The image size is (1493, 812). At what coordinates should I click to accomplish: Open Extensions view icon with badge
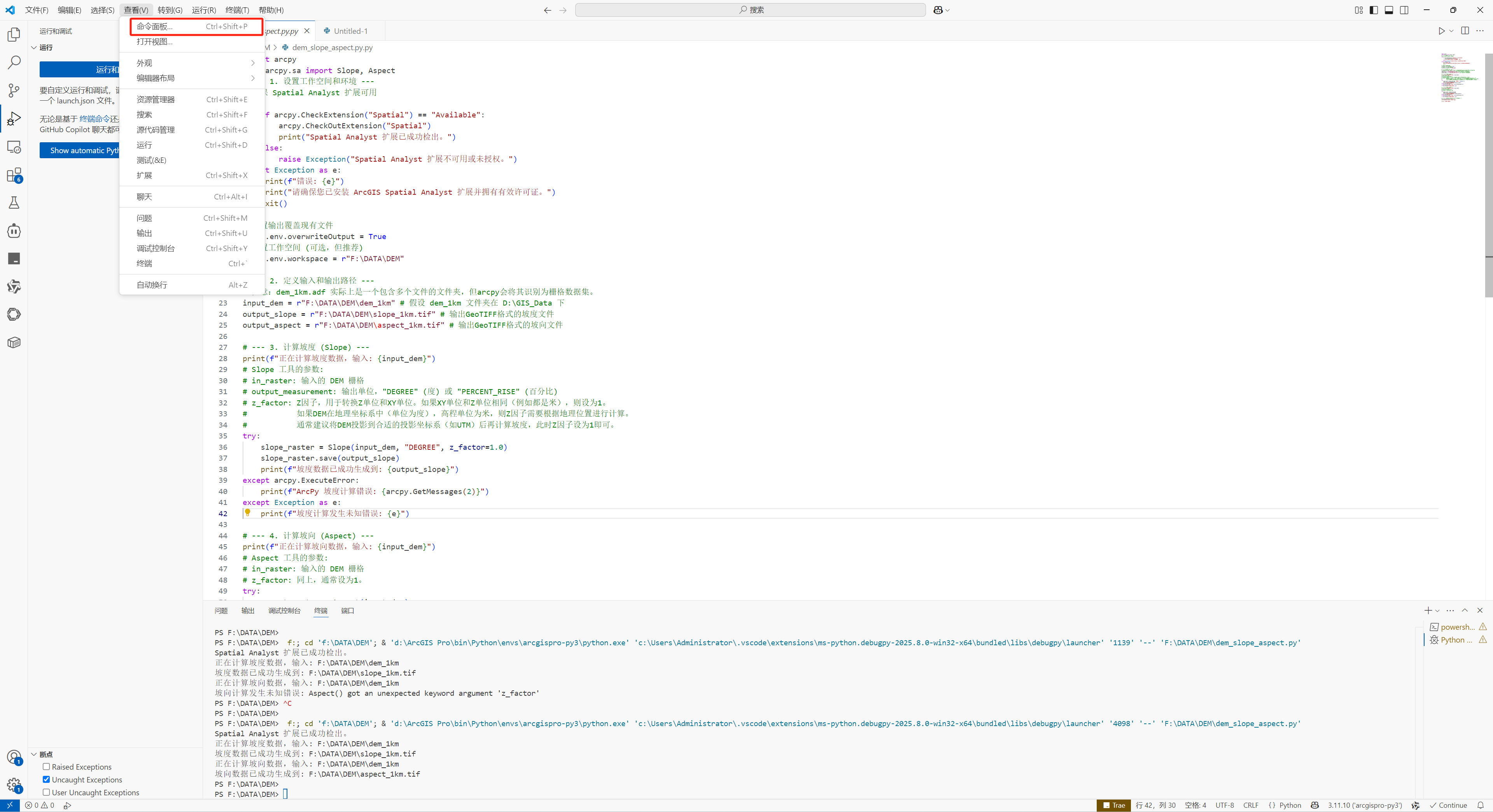tap(14, 175)
